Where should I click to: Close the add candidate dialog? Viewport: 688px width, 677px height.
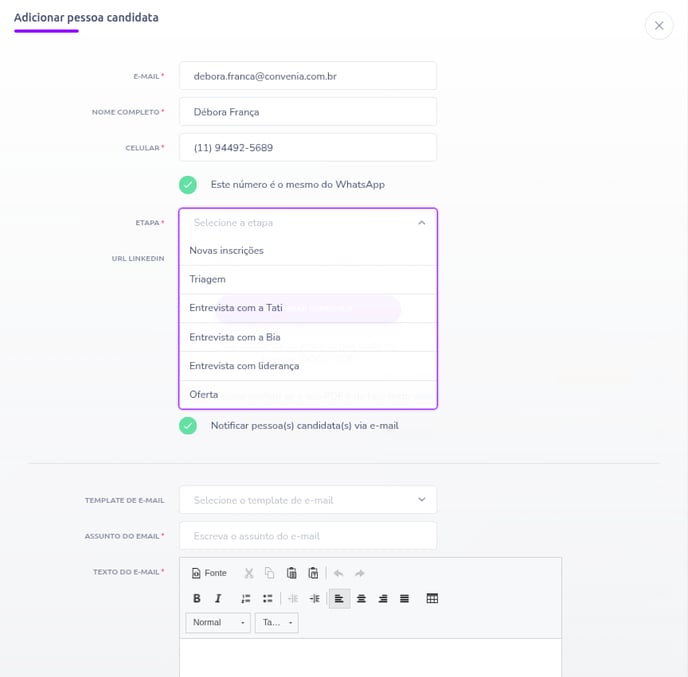[x=659, y=26]
